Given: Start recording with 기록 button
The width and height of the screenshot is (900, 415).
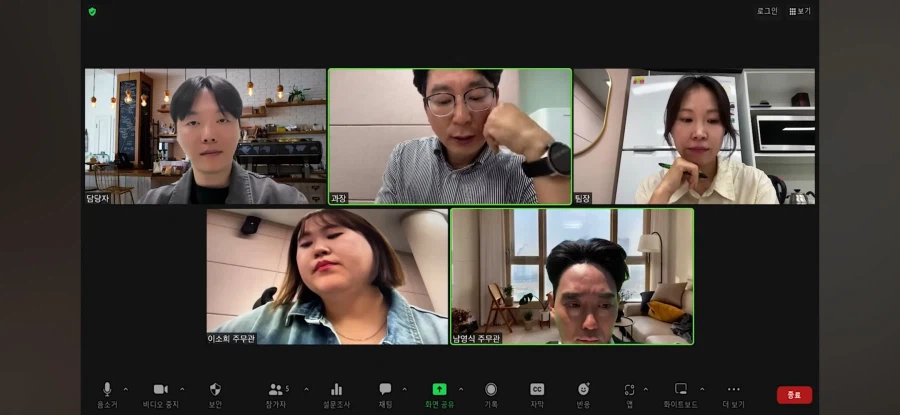Looking at the screenshot, I should point(491,395).
